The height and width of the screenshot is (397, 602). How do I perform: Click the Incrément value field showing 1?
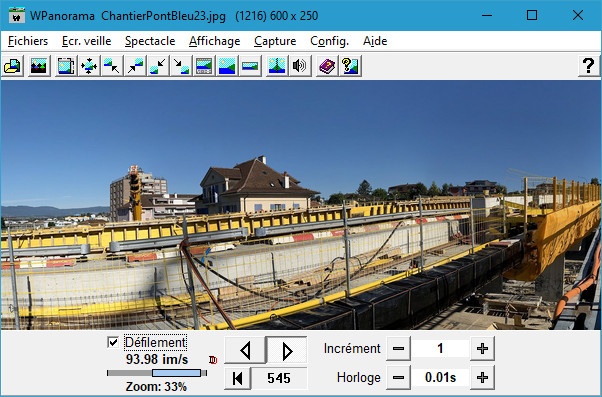coord(440,349)
